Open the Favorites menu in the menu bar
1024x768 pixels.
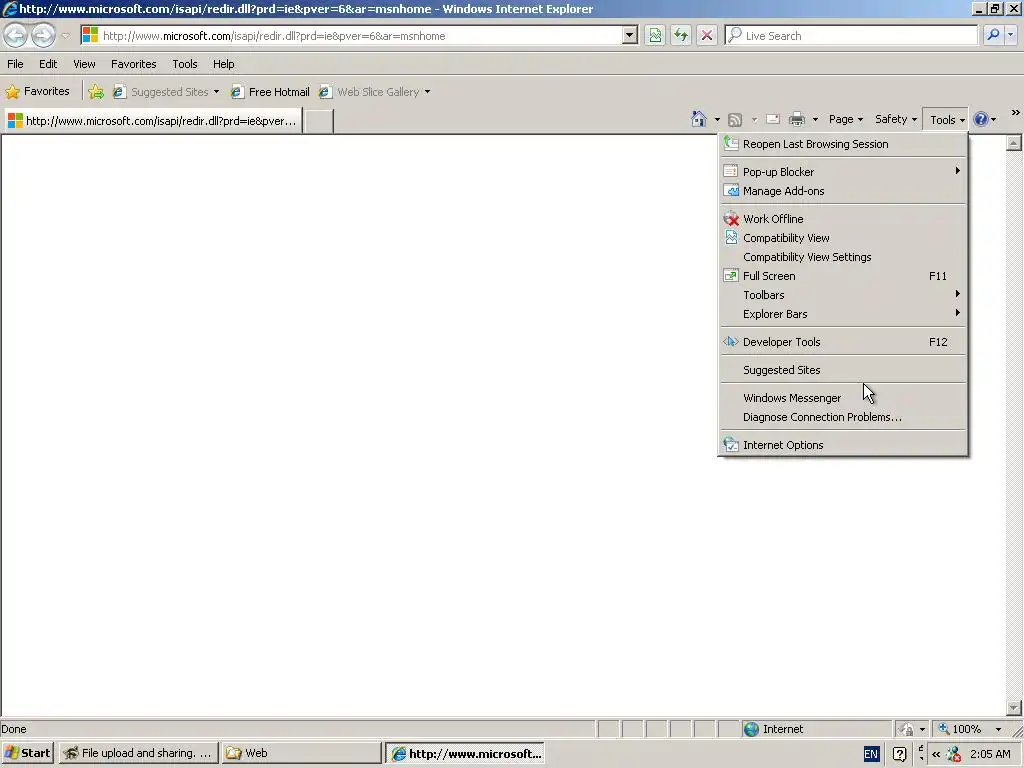tap(134, 64)
